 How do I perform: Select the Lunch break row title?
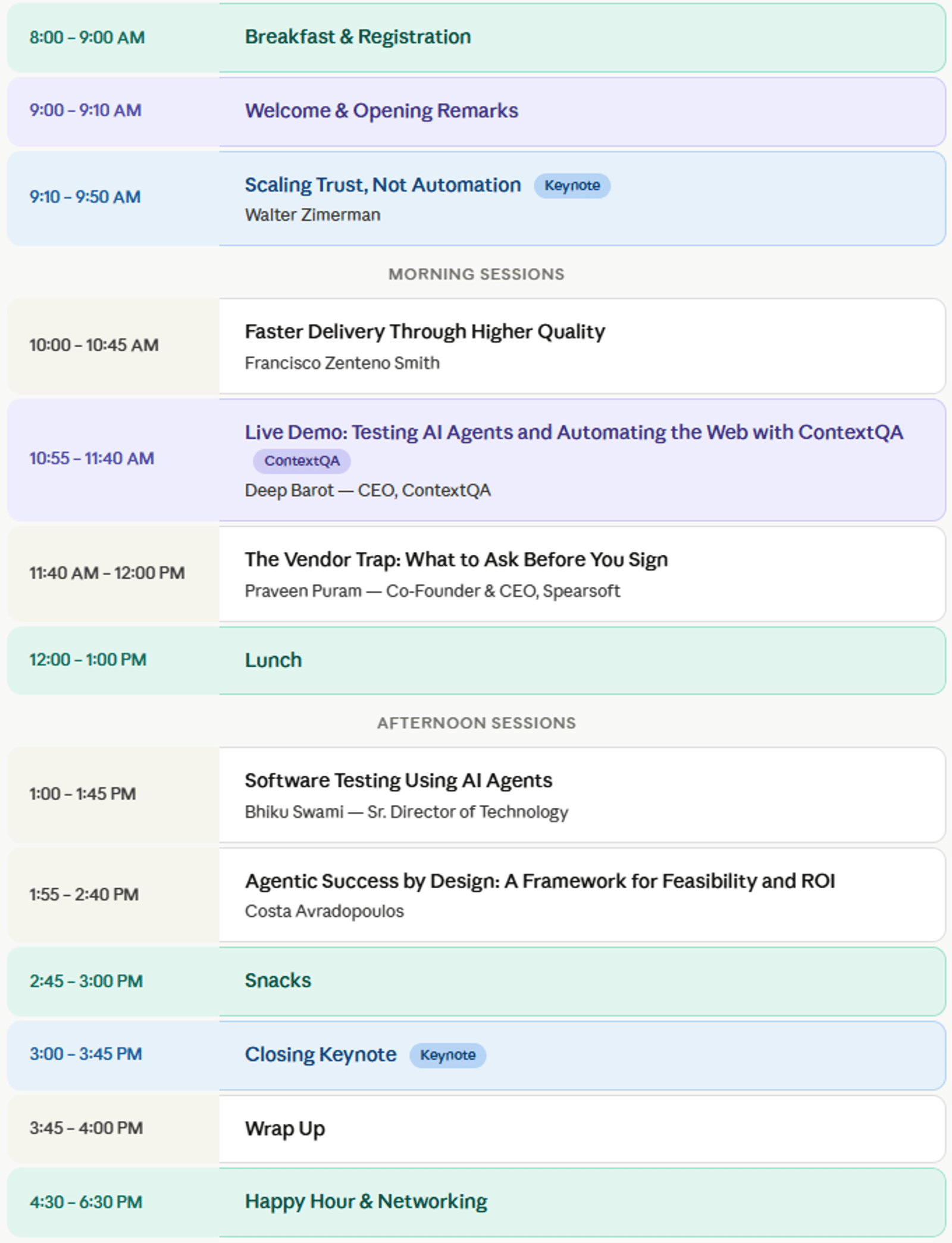(273, 660)
